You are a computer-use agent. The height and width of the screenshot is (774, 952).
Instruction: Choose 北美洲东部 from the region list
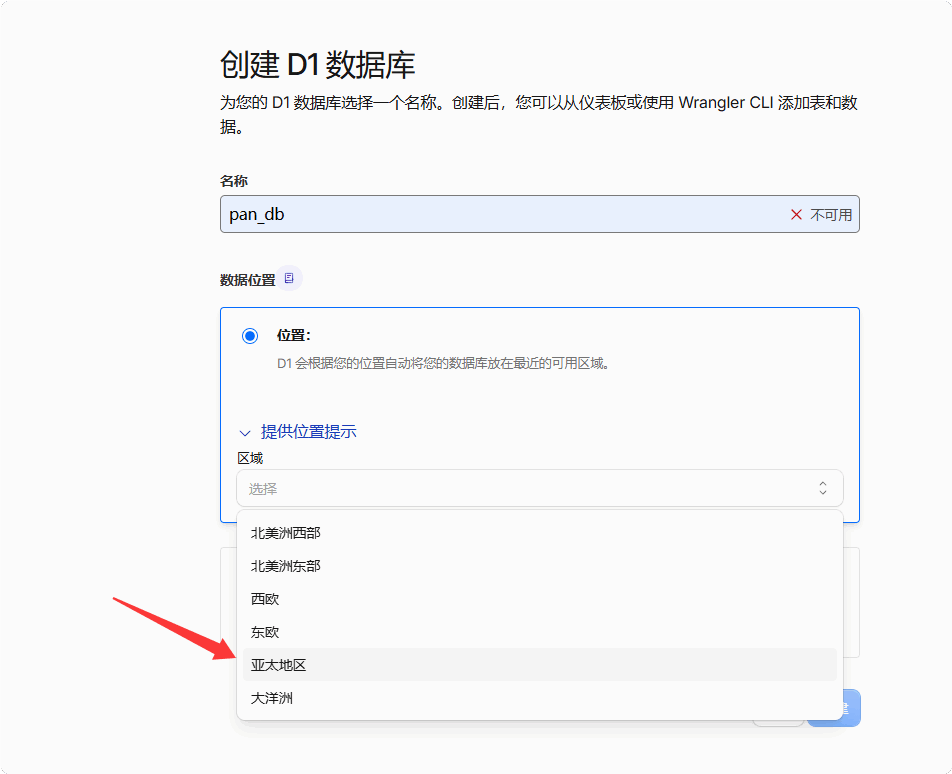(539, 566)
